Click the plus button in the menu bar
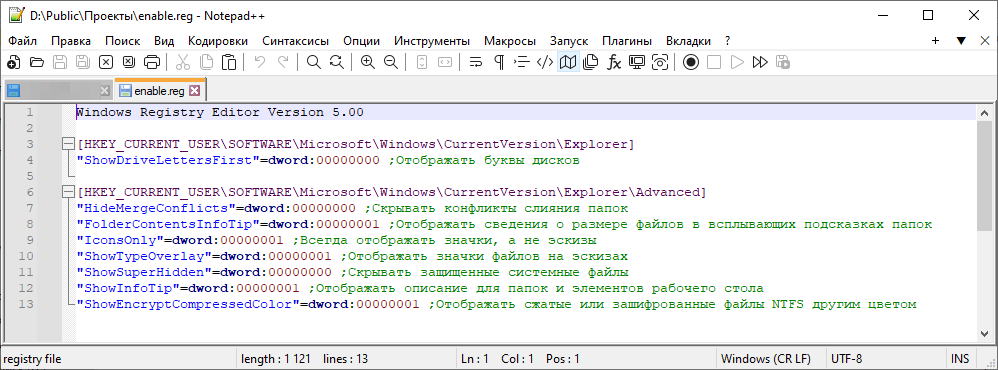This screenshot has height=370, width=998. pos(936,41)
